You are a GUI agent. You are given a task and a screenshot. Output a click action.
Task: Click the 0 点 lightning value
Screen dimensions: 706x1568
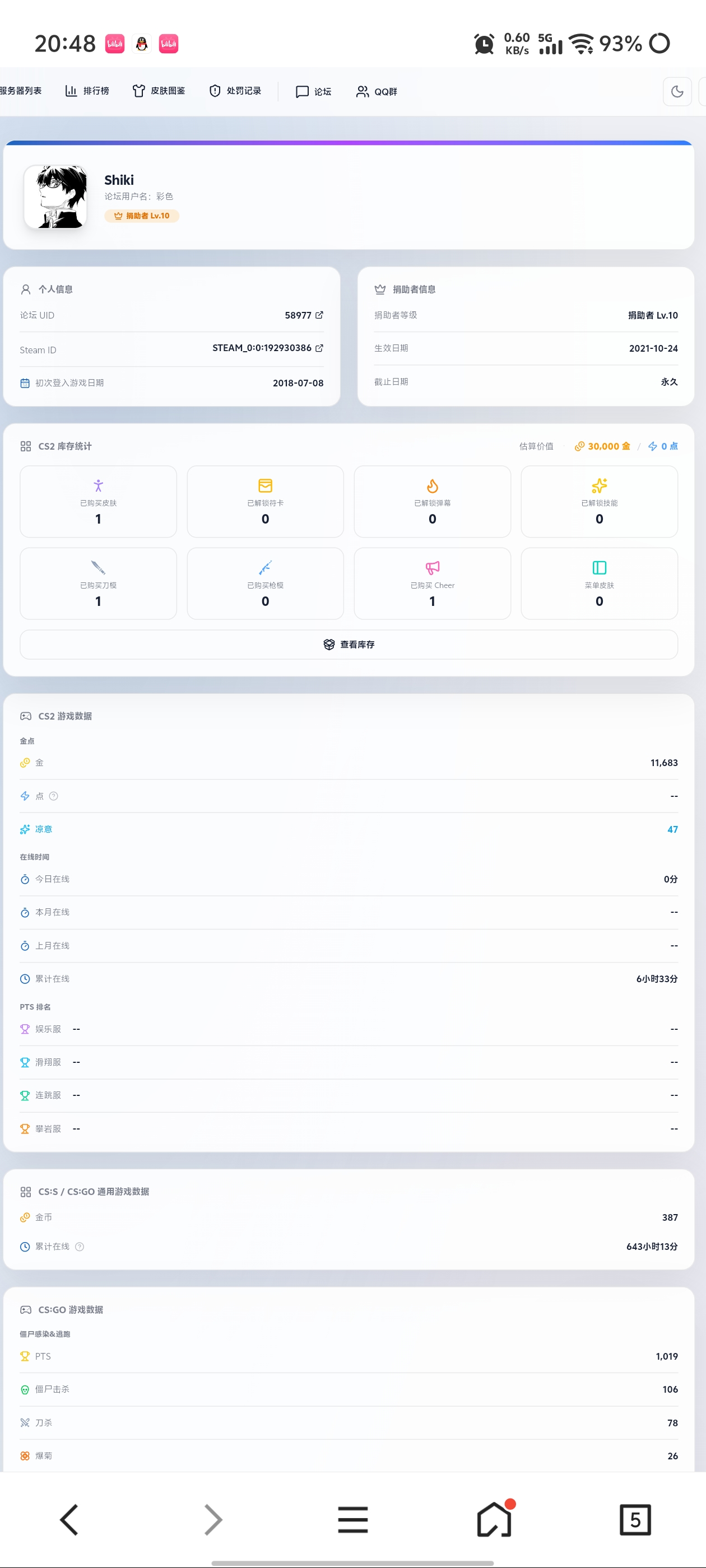[663, 446]
